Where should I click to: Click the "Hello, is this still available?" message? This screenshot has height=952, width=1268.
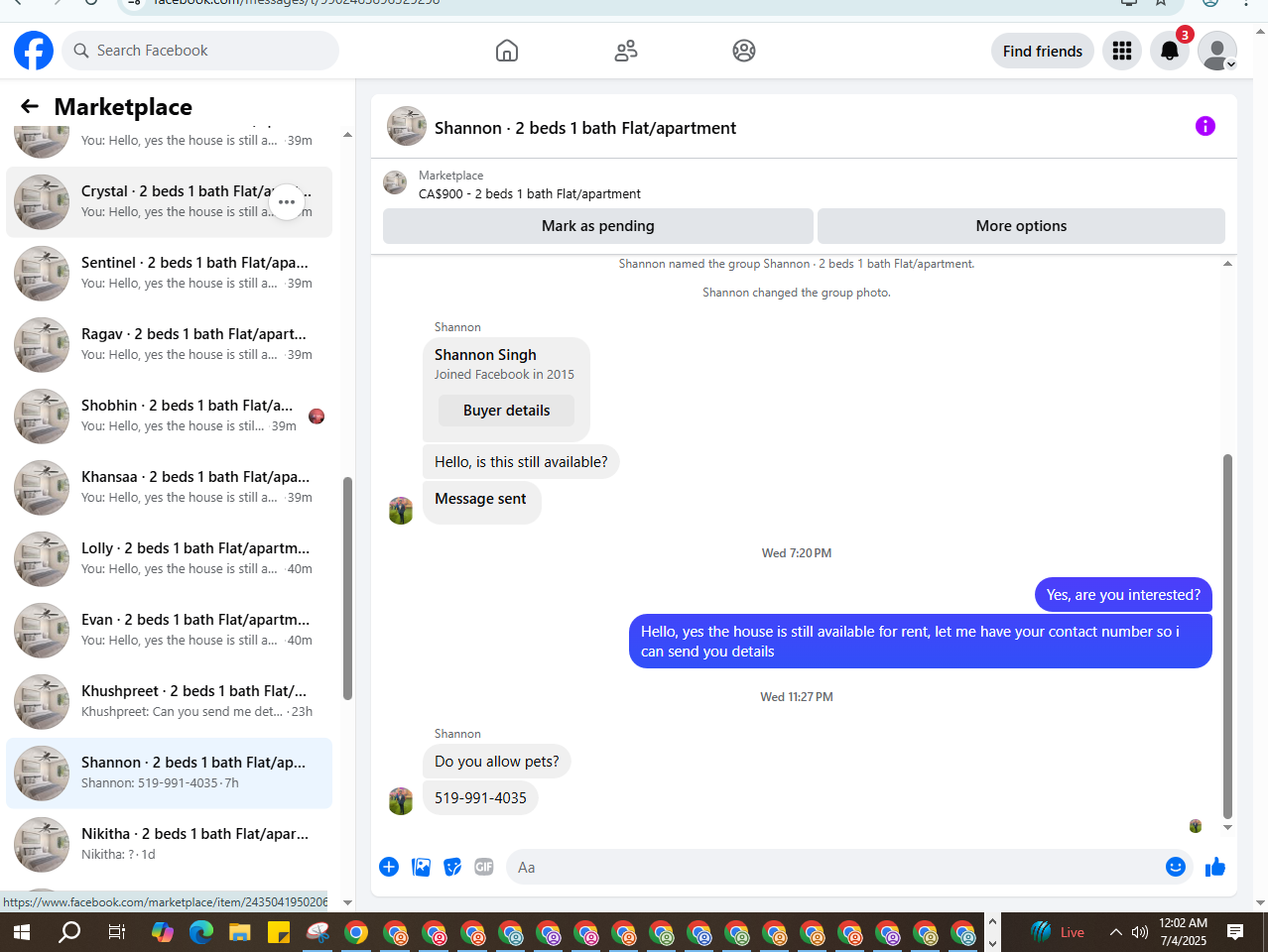coord(521,462)
